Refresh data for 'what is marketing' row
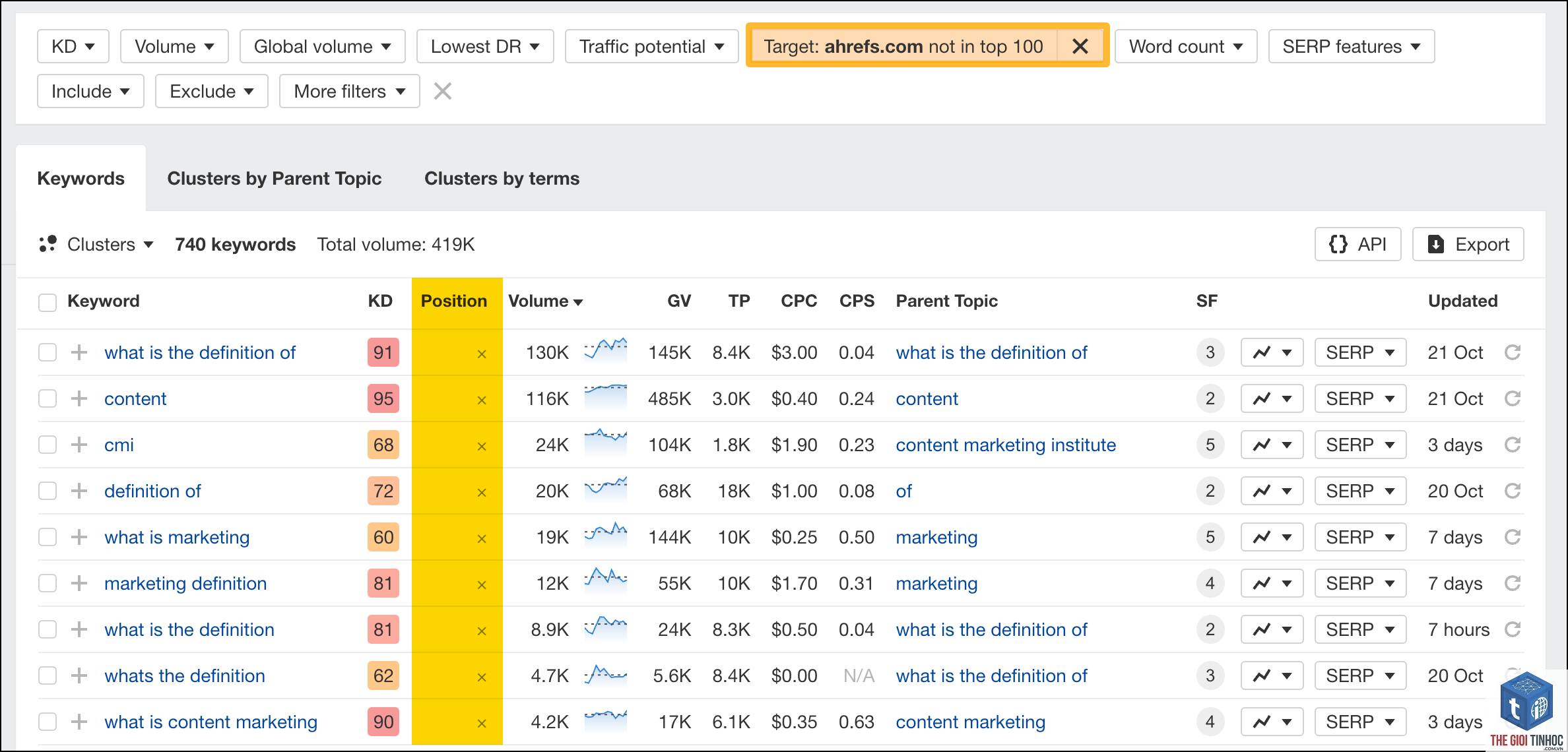 click(x=1513, y=537)
